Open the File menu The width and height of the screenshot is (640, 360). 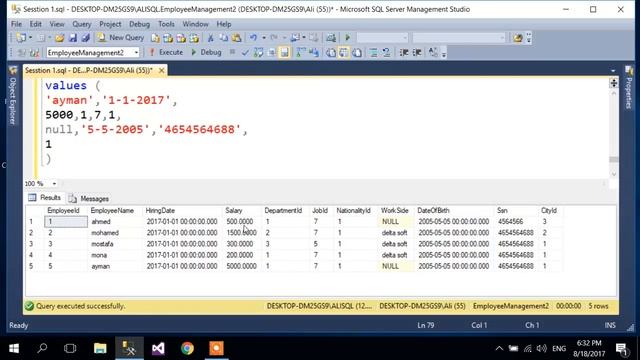coord(16,24)
